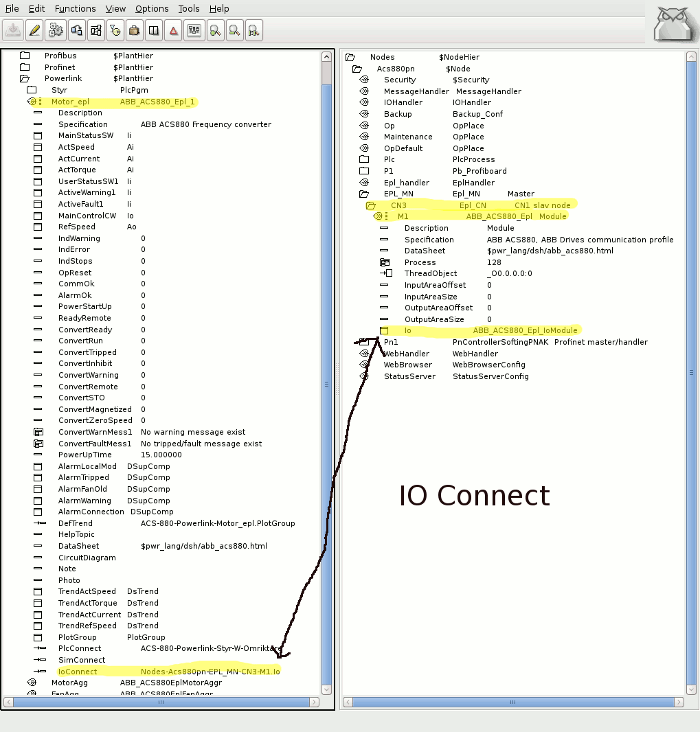Viewport: 700px width, 732px height.
Task: Open the Edit menu
Action: click(x=36, y=8)
